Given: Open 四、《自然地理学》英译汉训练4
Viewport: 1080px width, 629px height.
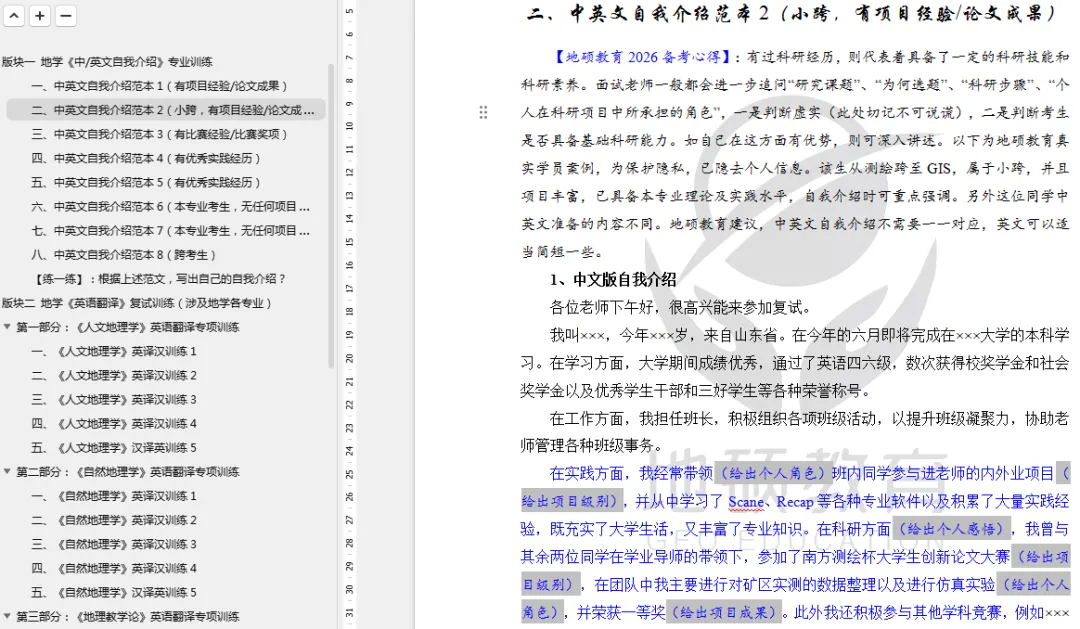Looking at the screenshot, I should 114,568.
